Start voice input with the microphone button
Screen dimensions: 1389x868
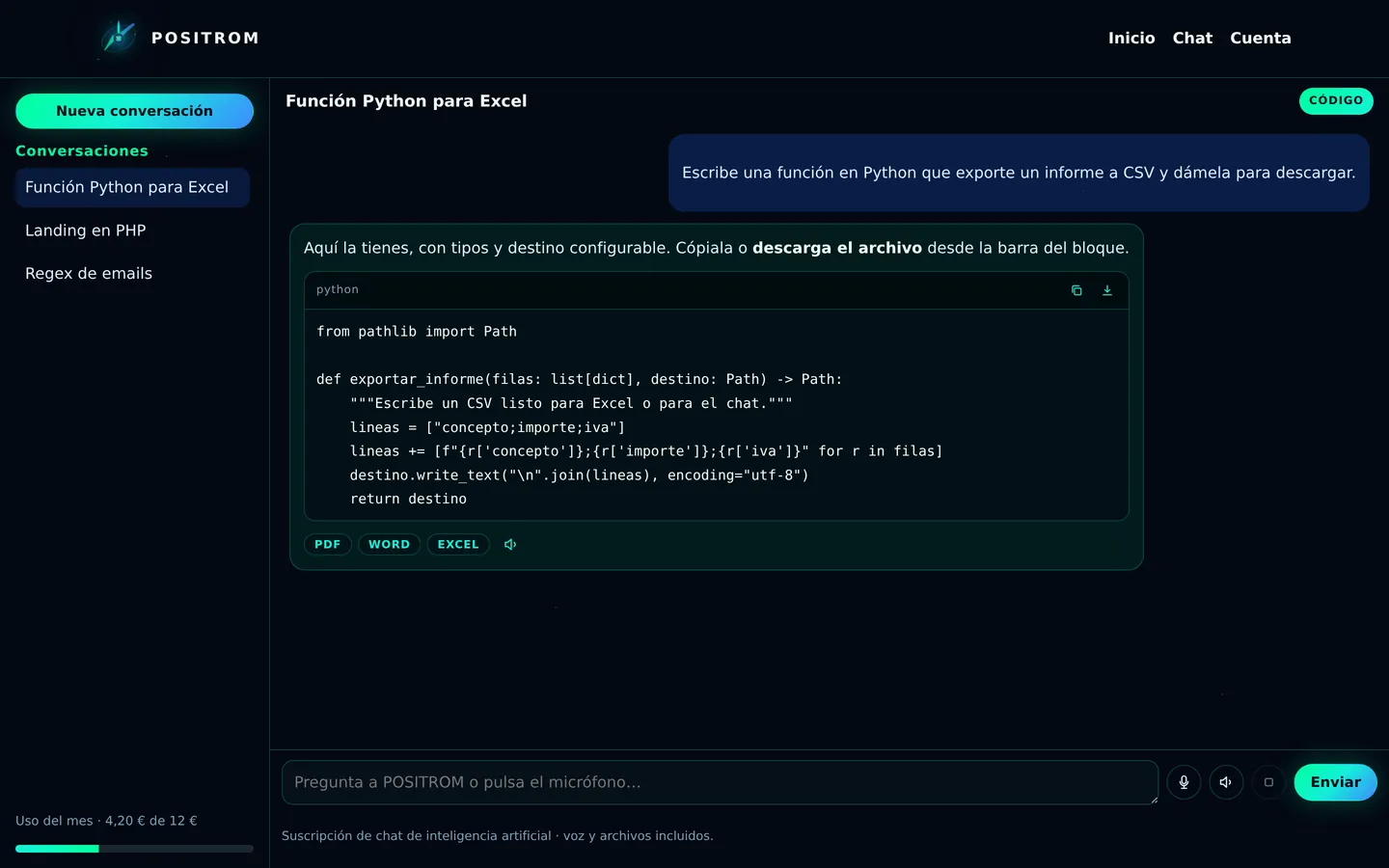tap(1184, 782)
